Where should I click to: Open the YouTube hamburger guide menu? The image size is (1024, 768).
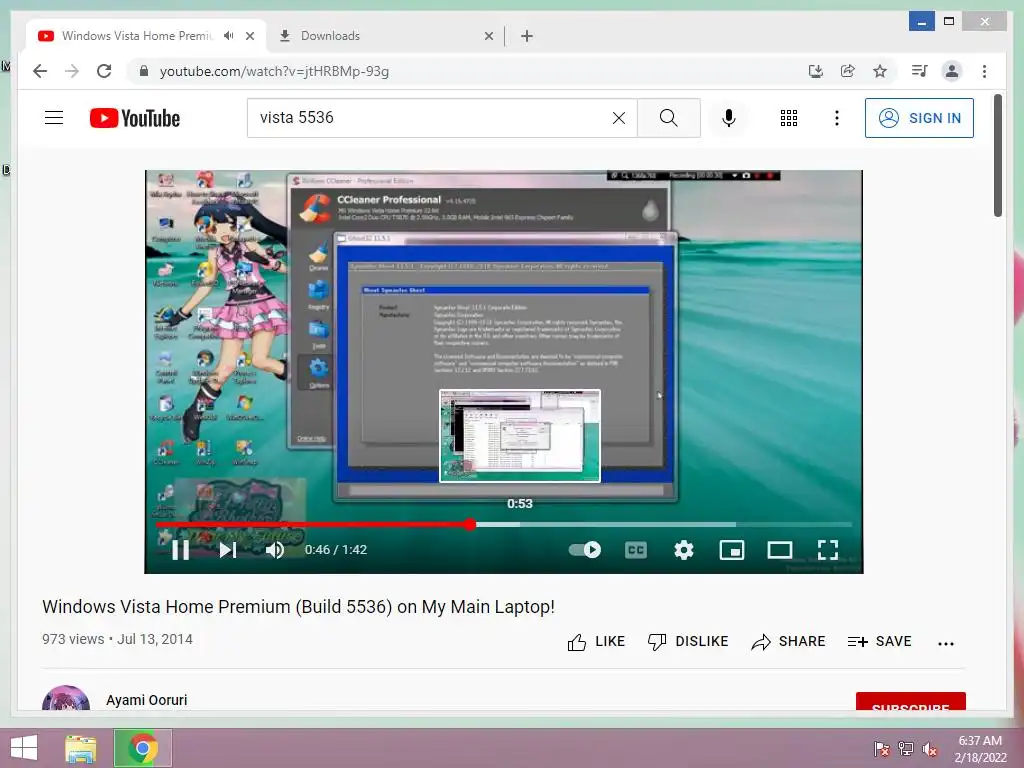54,118
